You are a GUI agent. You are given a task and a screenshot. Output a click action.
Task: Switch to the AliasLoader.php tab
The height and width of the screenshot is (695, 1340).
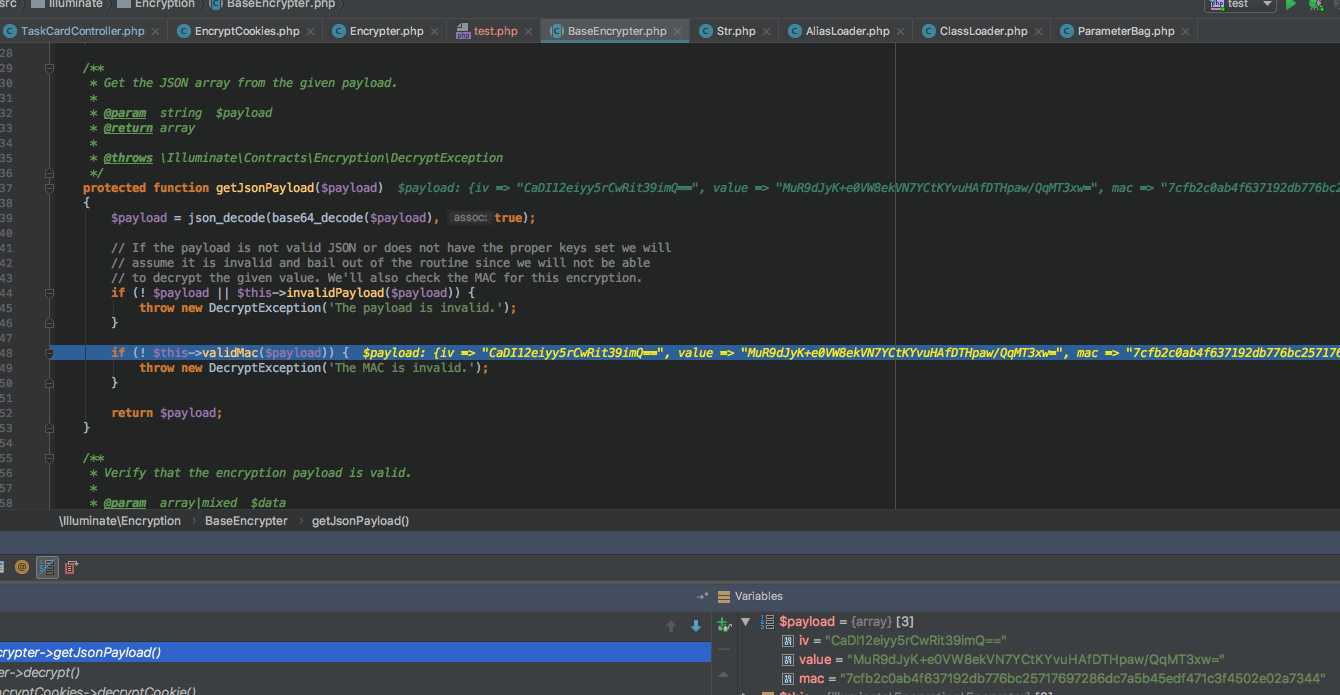pyautogui.click(x=847, y=31)
